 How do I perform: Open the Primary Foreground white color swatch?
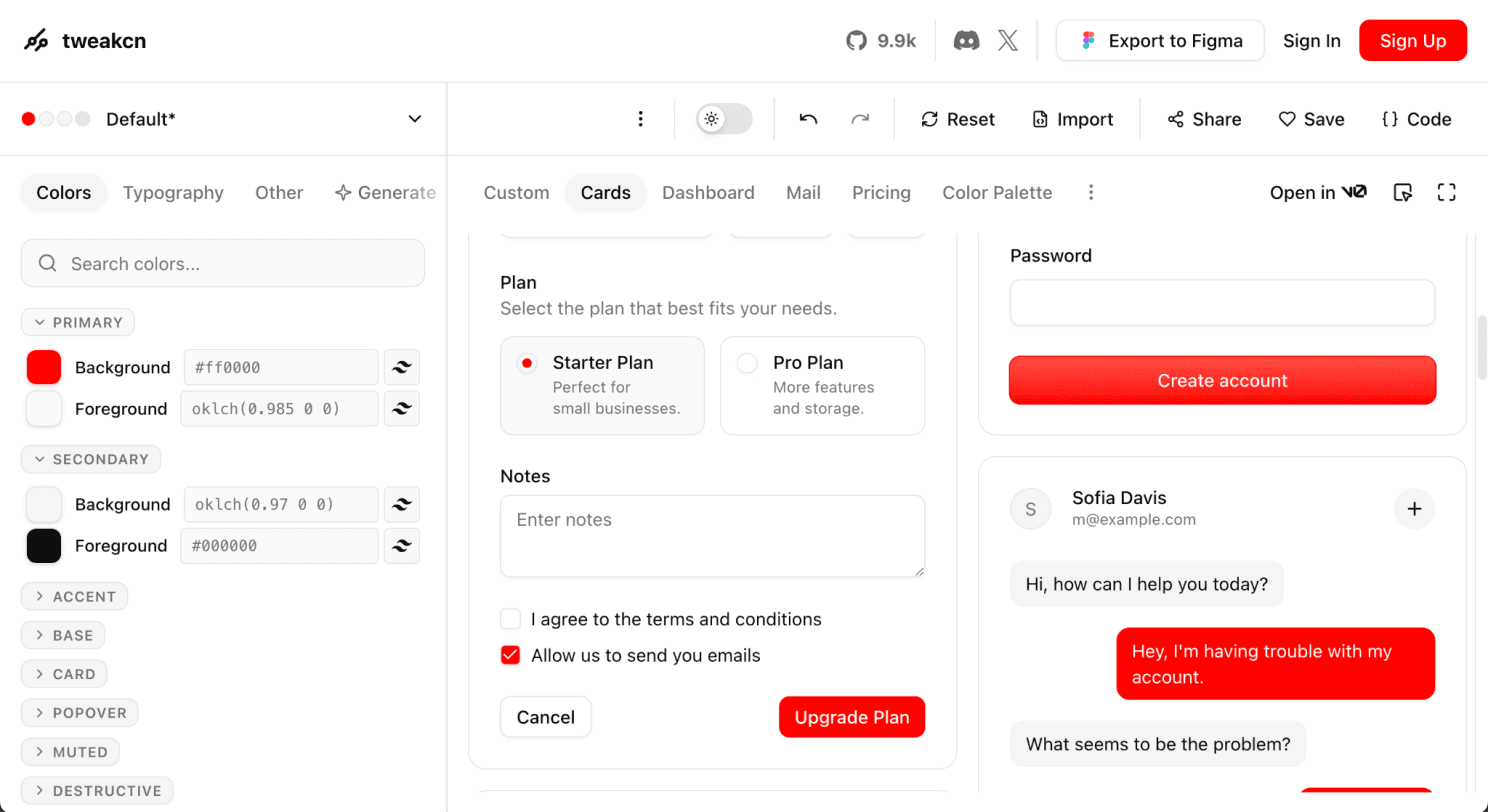click(x=44, y=408)
